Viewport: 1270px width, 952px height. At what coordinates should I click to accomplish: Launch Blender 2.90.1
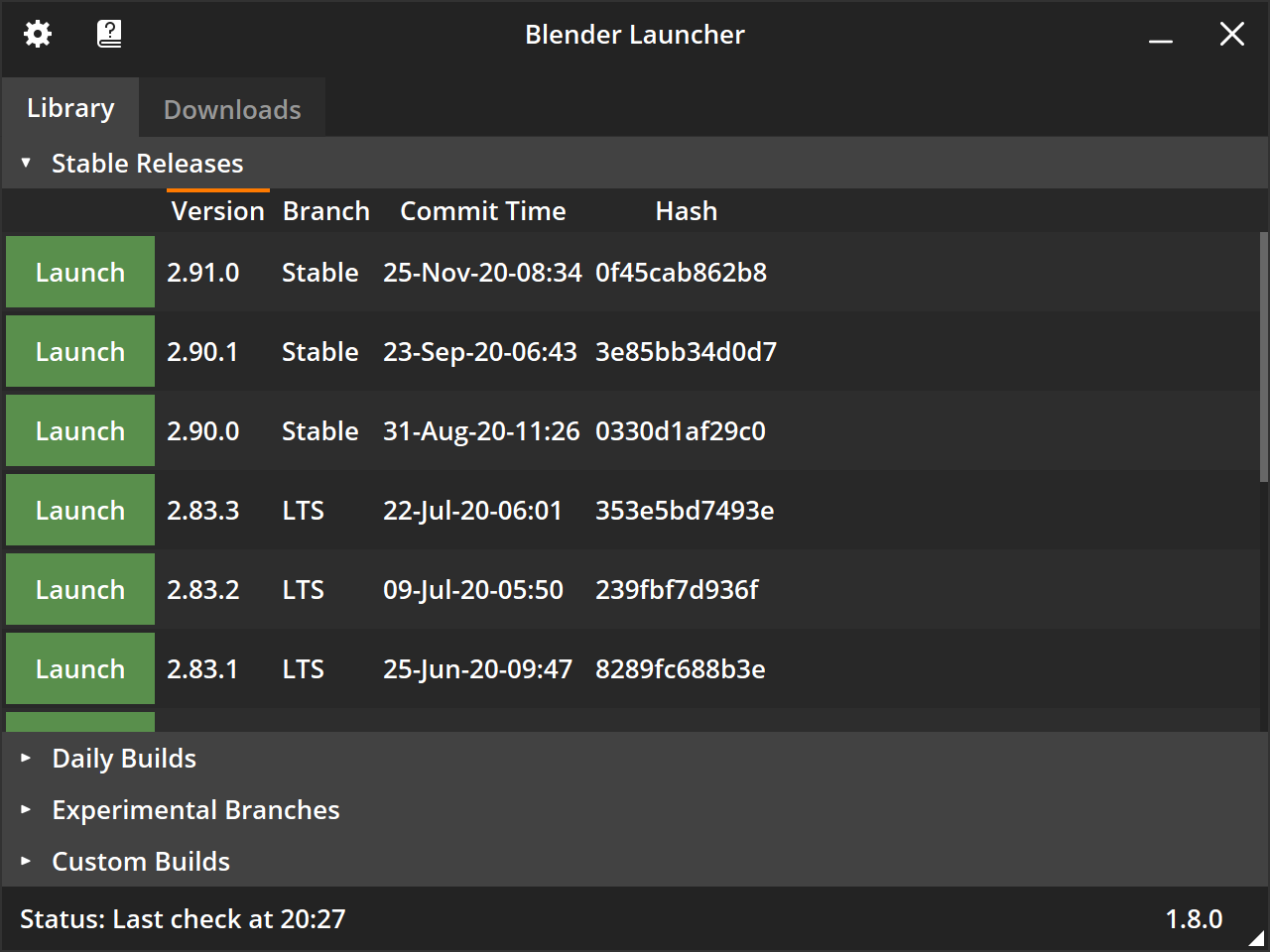[x=80, y=351]
